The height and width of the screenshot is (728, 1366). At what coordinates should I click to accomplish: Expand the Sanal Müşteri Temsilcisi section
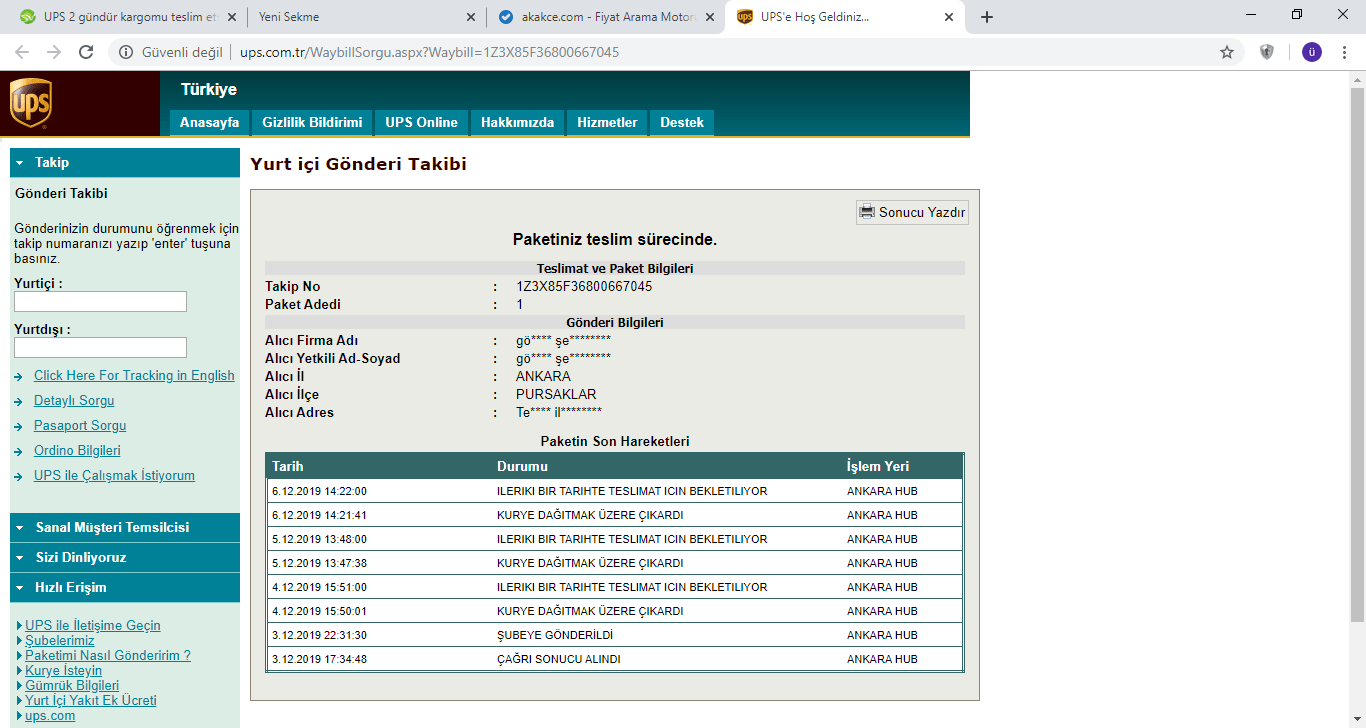pos(125,527)
